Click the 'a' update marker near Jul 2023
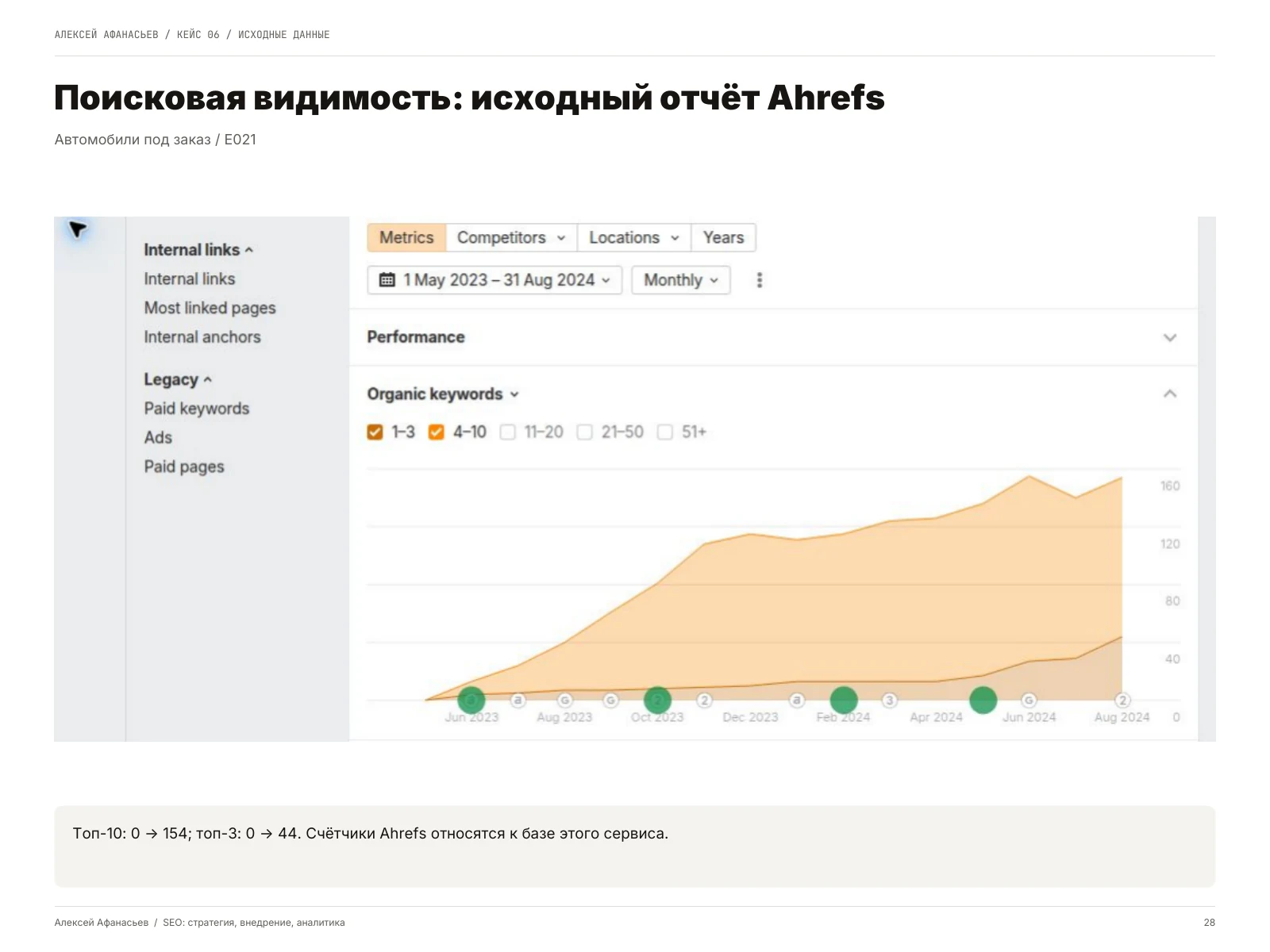 (x=518, y=701)
